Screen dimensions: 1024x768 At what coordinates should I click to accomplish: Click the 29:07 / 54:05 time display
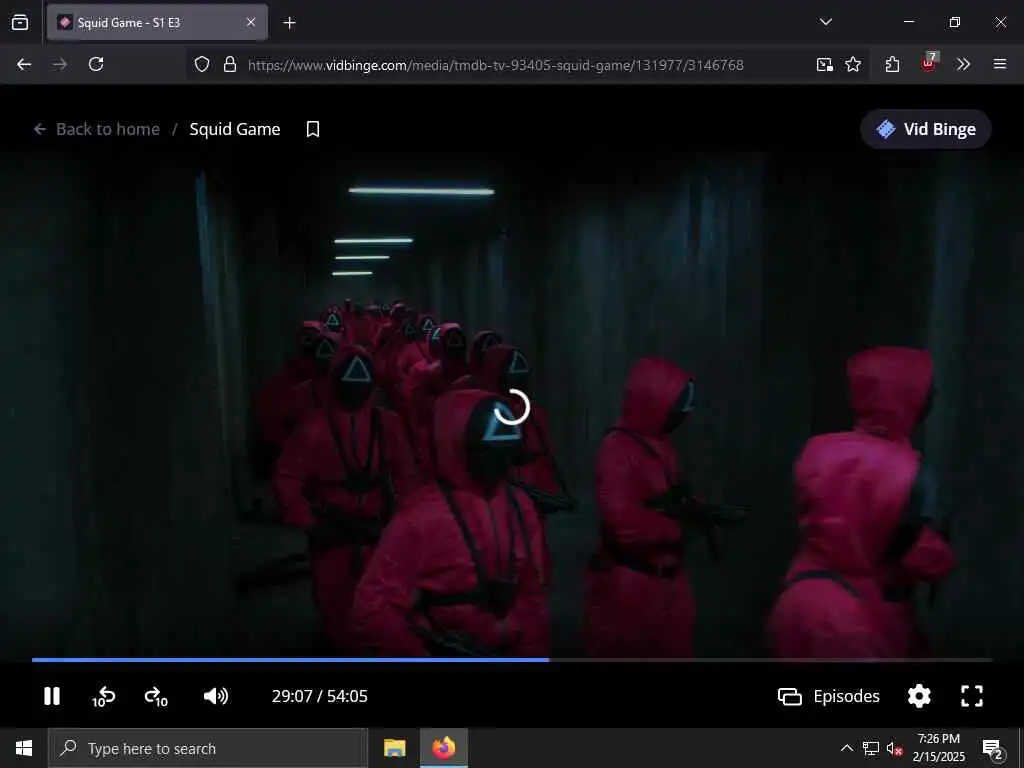point(319,696)
